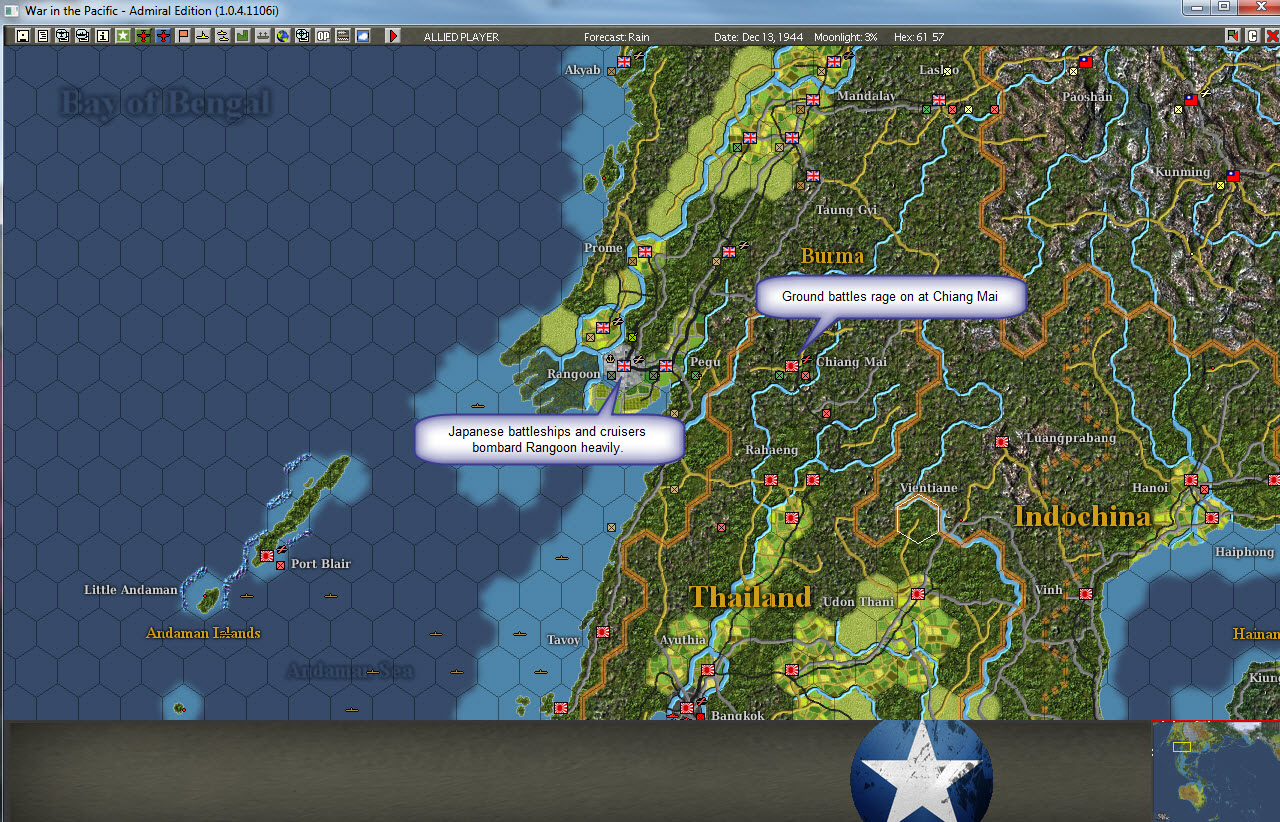Open the information "i" screen icon
Screen dimensions: 1280x822
point(102,36)
